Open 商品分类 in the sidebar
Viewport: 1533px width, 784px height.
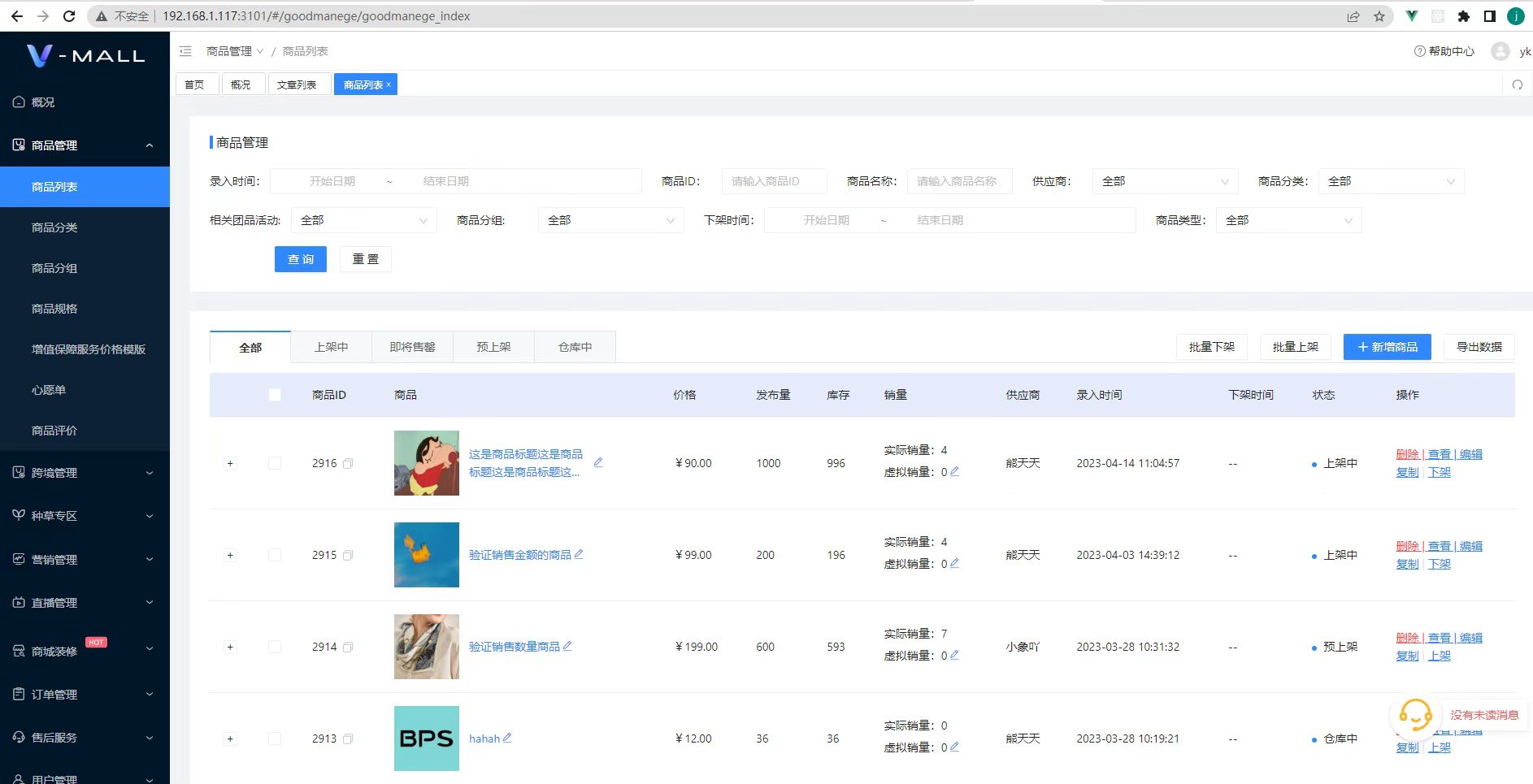[x=85, y=227]
